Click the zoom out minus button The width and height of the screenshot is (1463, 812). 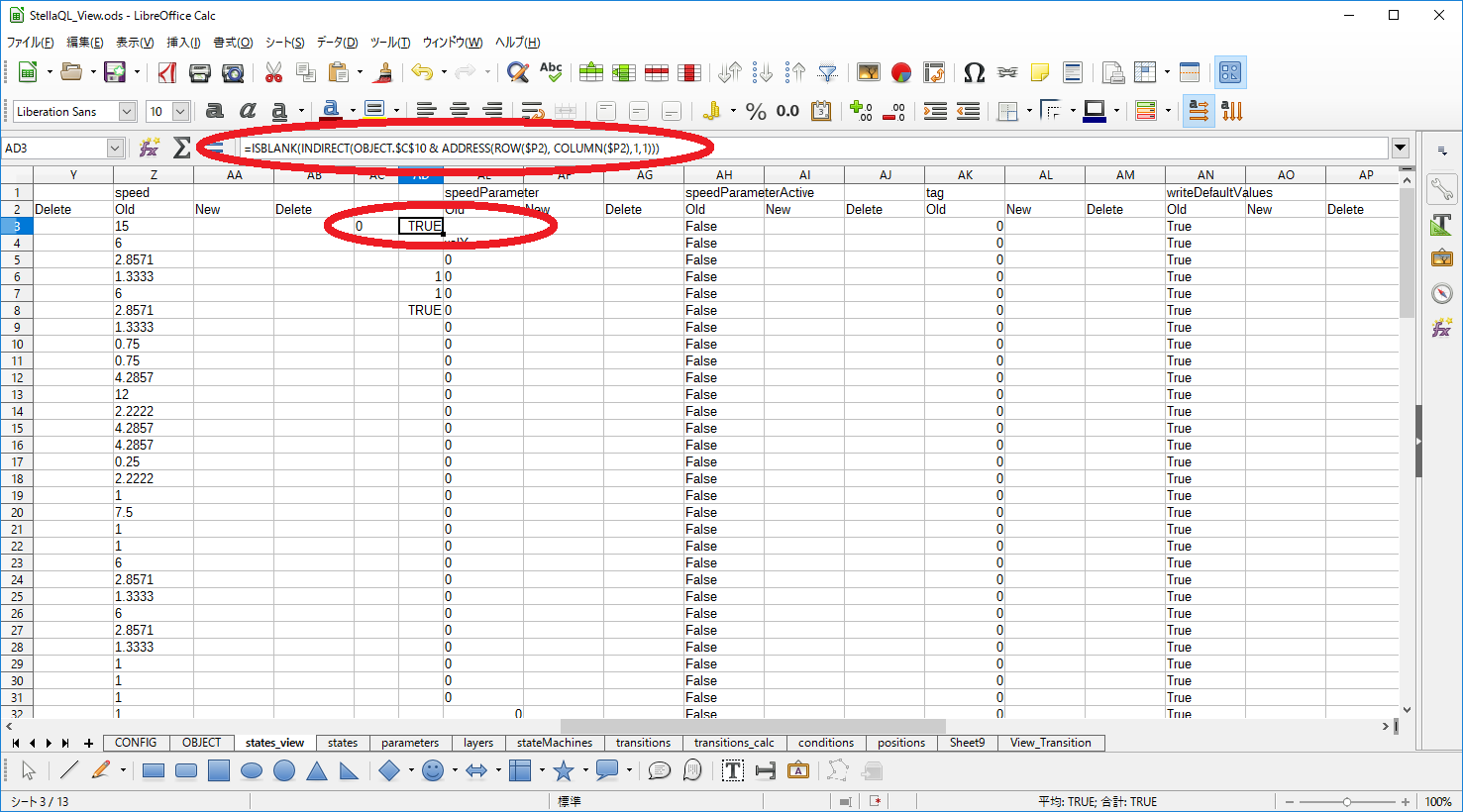(1290, 802)
